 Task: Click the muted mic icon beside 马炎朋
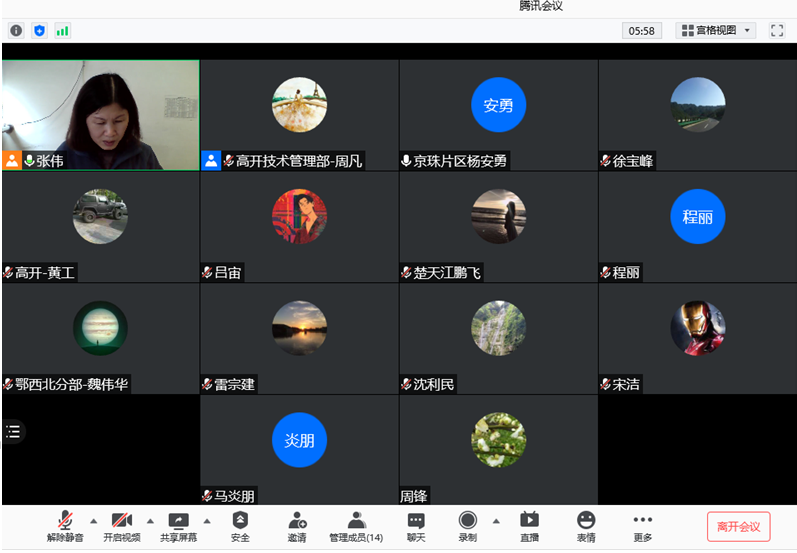point(207,496)
